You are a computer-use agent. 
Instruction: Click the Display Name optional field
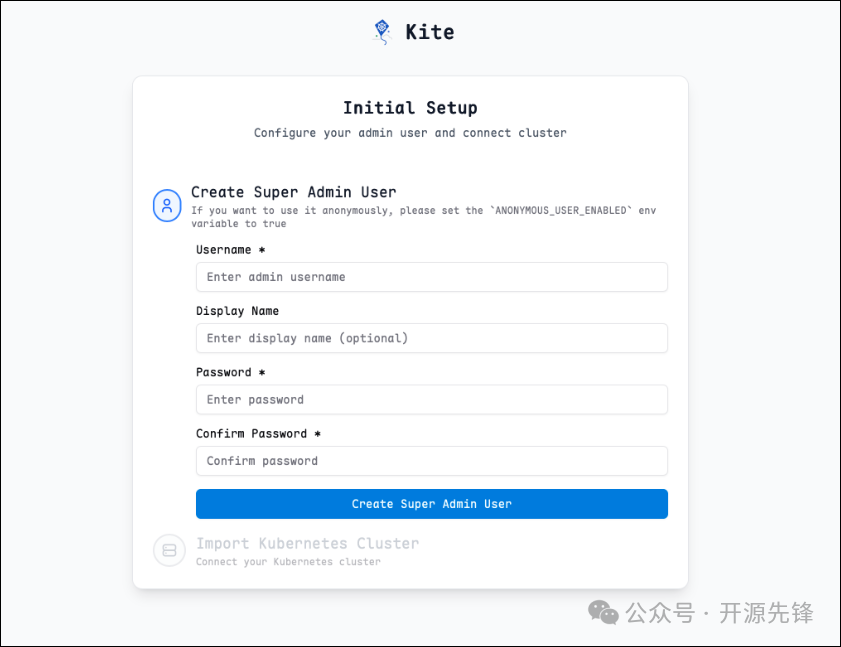431,338
